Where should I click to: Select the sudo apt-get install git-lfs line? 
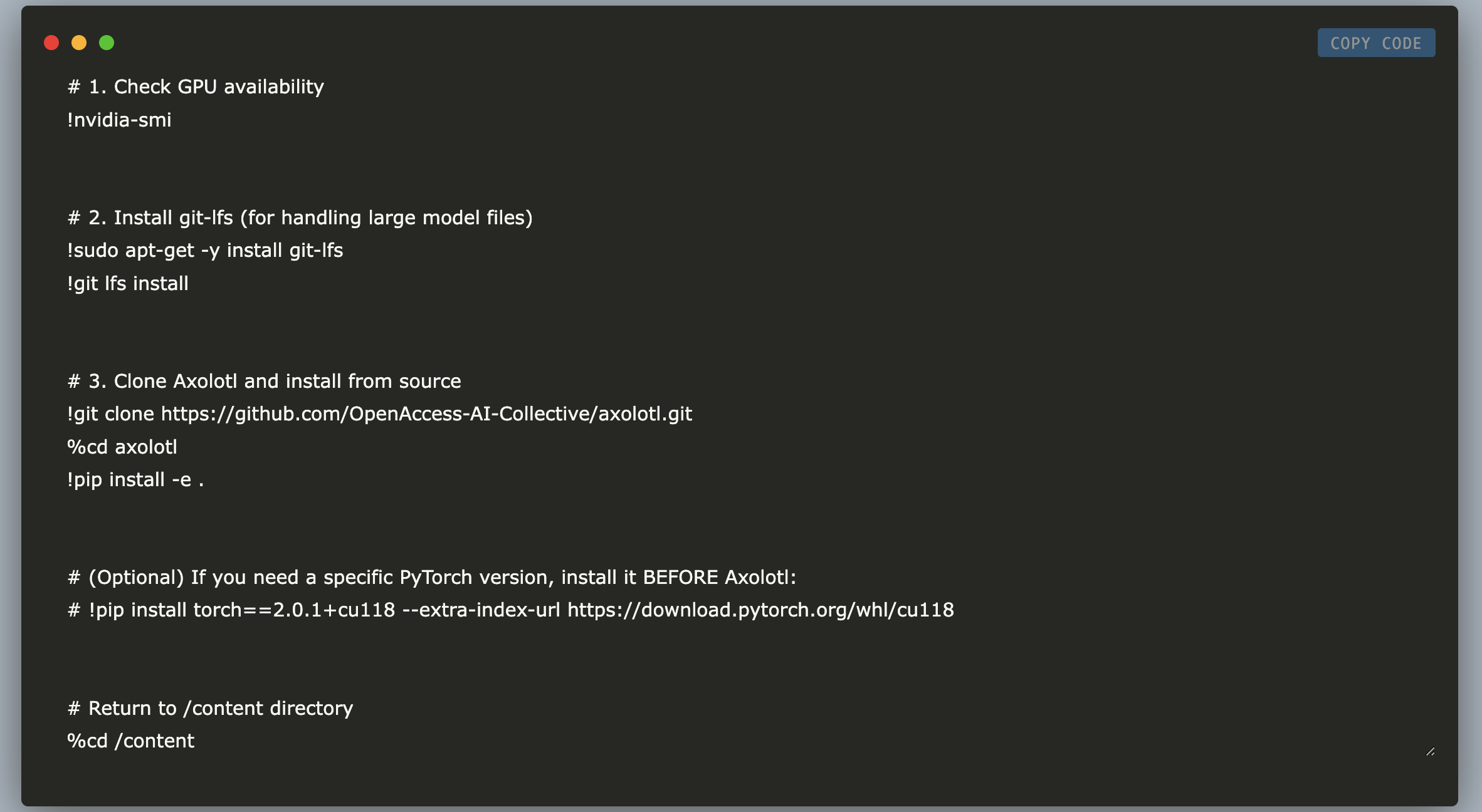coord(205,250)
